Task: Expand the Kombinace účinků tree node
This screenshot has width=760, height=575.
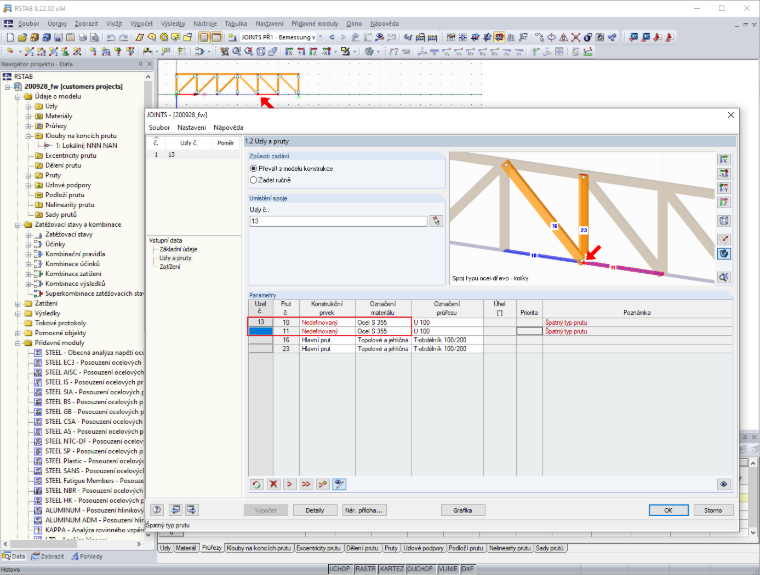Action: point(28,264)
